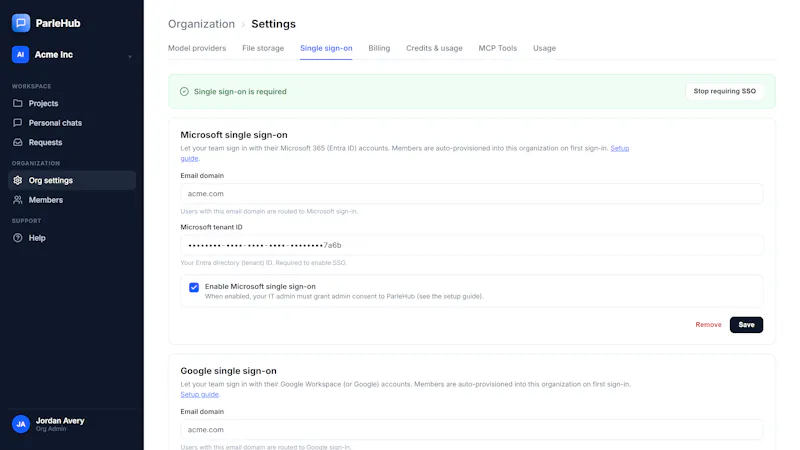This screenshot has width=800, height=450.
Task: Click the Acme Inc organization avatar
Action: coord(20,55)
